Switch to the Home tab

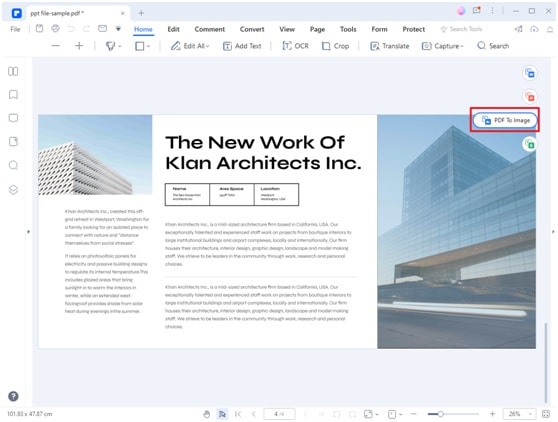click(x=143, y=29)
